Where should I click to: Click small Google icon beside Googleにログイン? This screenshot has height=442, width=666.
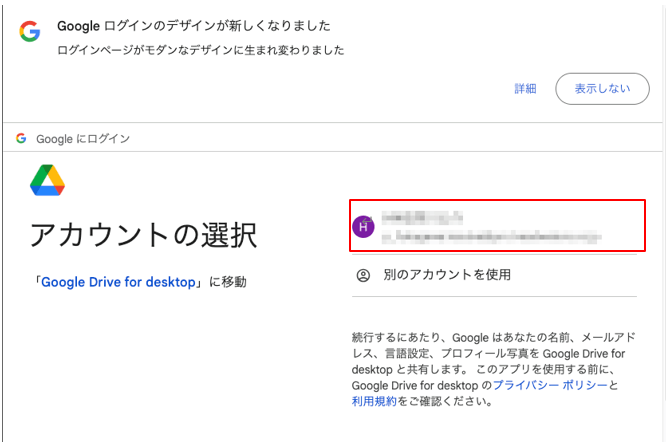(21, 138)
